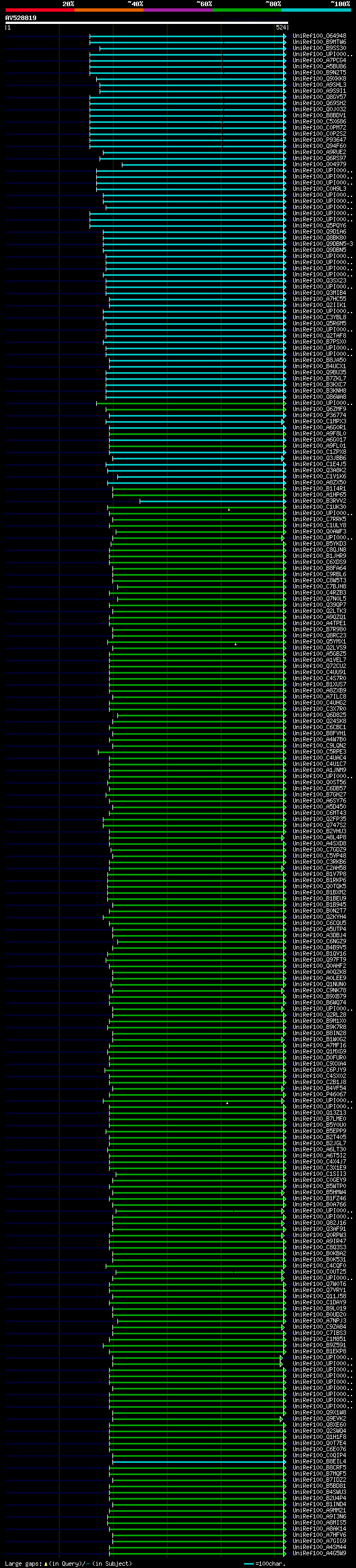
Task: Select the UniRef100_Q9D1A6 label
Action: coord(319,231)
